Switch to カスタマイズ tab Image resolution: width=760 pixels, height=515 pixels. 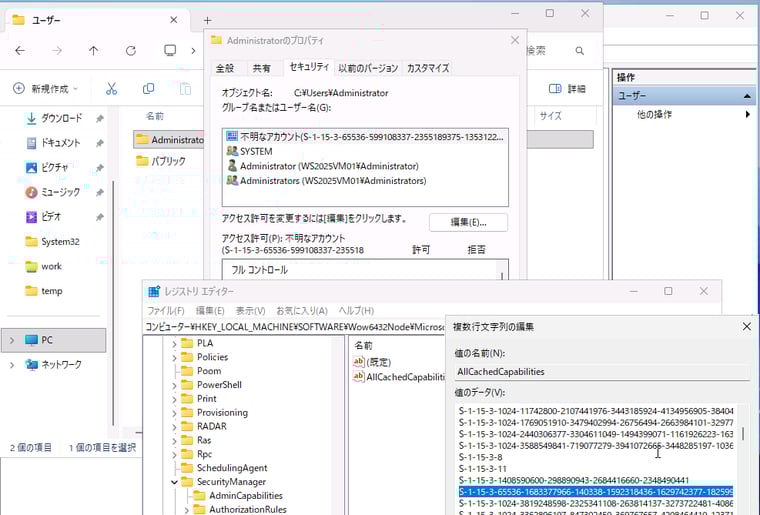pyautogui.click(x=428, y=68)
